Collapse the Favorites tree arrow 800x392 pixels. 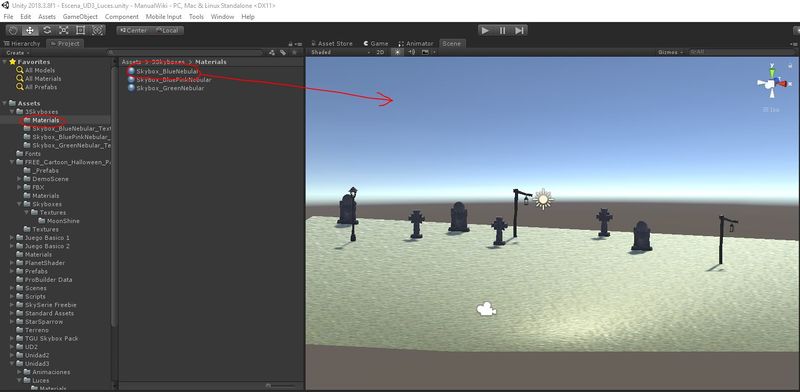[x=5, y=62]
